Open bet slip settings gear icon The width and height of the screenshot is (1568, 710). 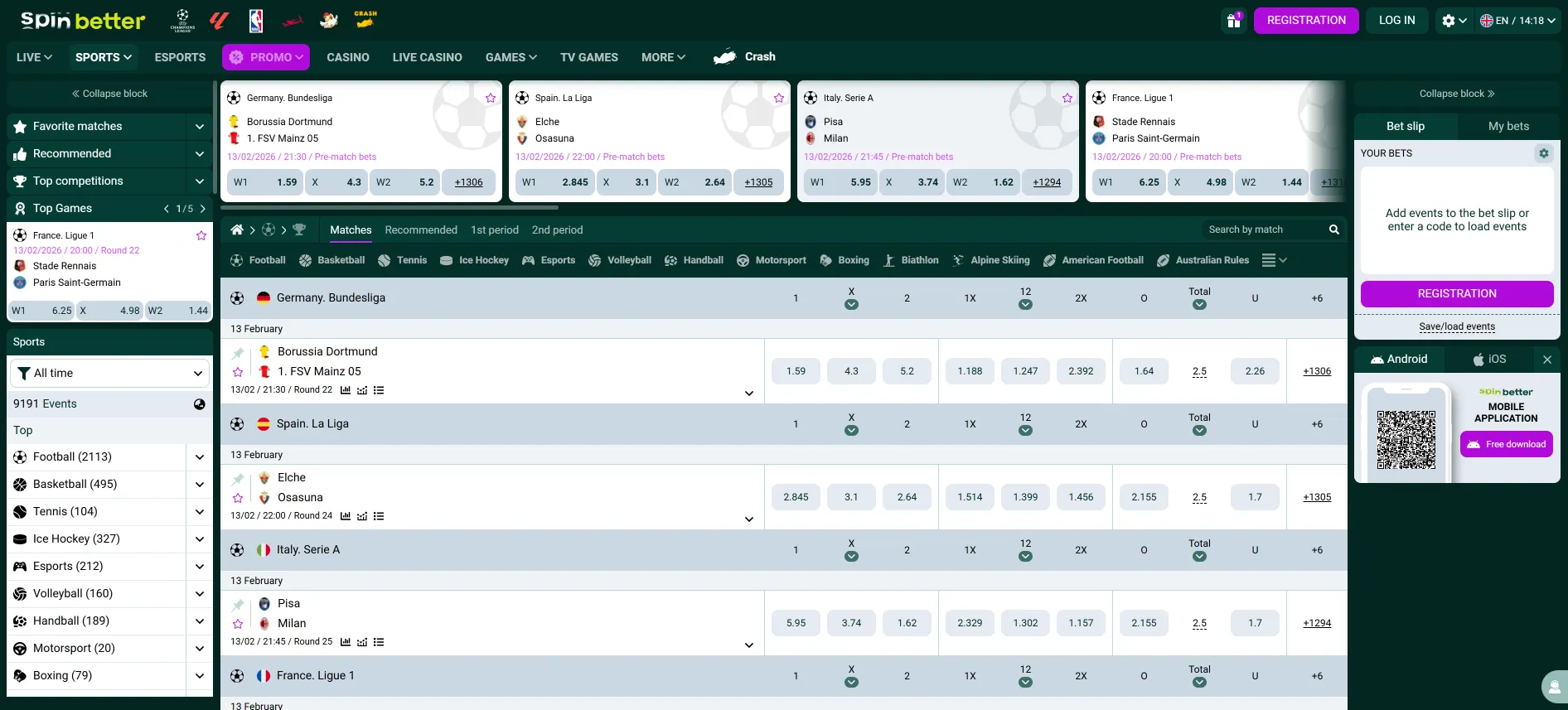click(x=1543, y=153)
